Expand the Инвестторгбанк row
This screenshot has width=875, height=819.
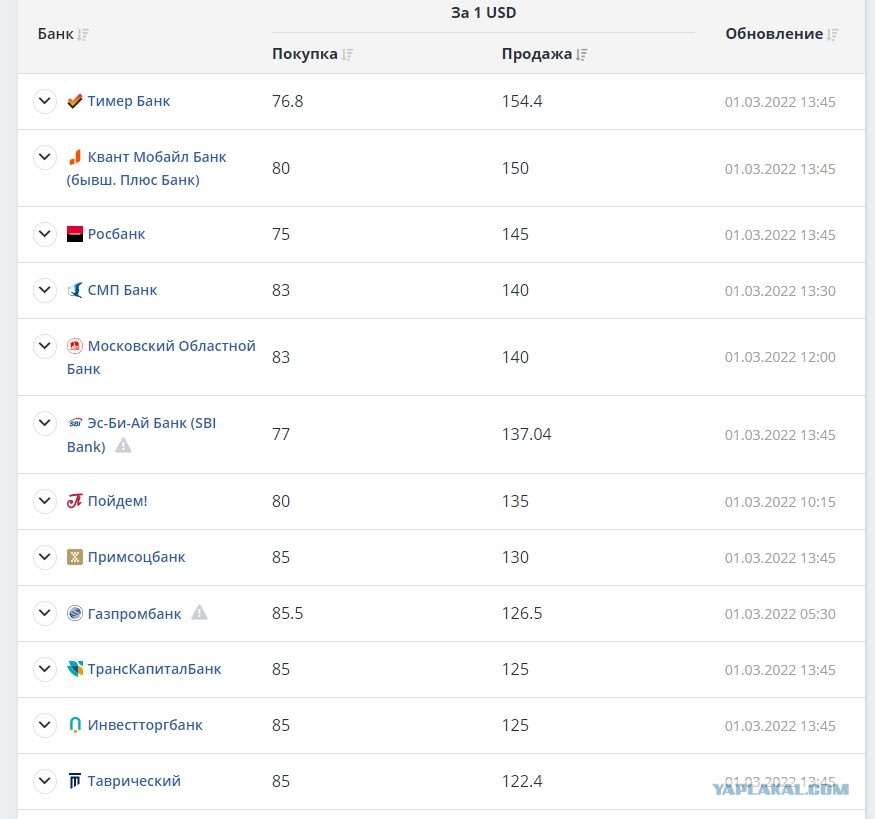coord(45,725)
